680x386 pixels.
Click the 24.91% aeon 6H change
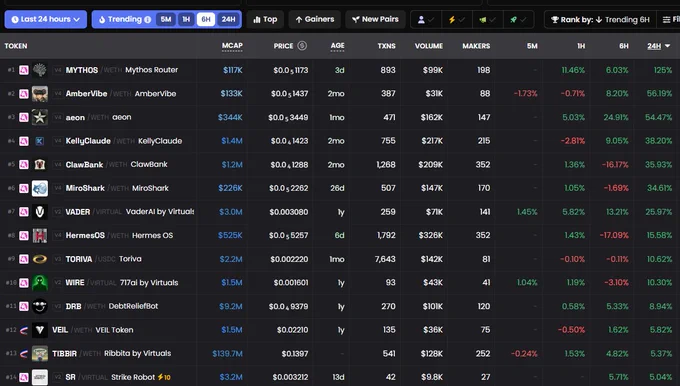click(616, 117)
